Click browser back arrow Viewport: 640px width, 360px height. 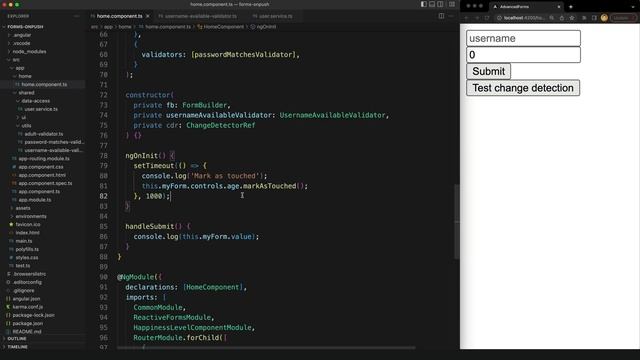pos(467,18)
